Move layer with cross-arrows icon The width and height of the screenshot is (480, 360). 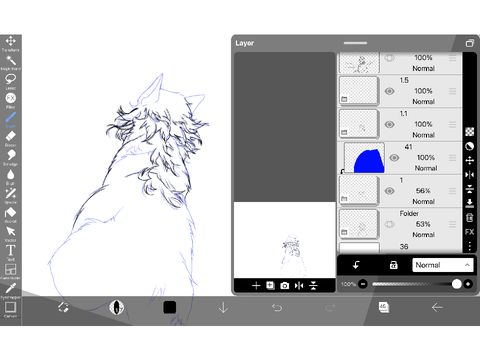click(x=470, y=161)
